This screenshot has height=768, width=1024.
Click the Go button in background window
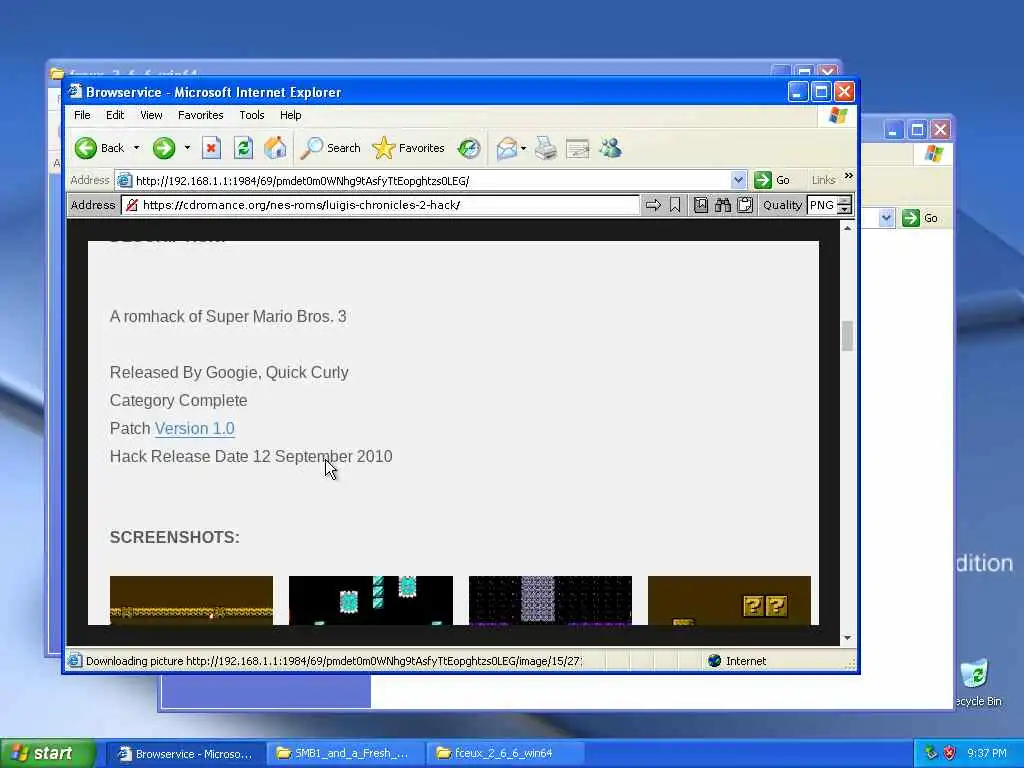pyautogui.click(x=920, y=218)
